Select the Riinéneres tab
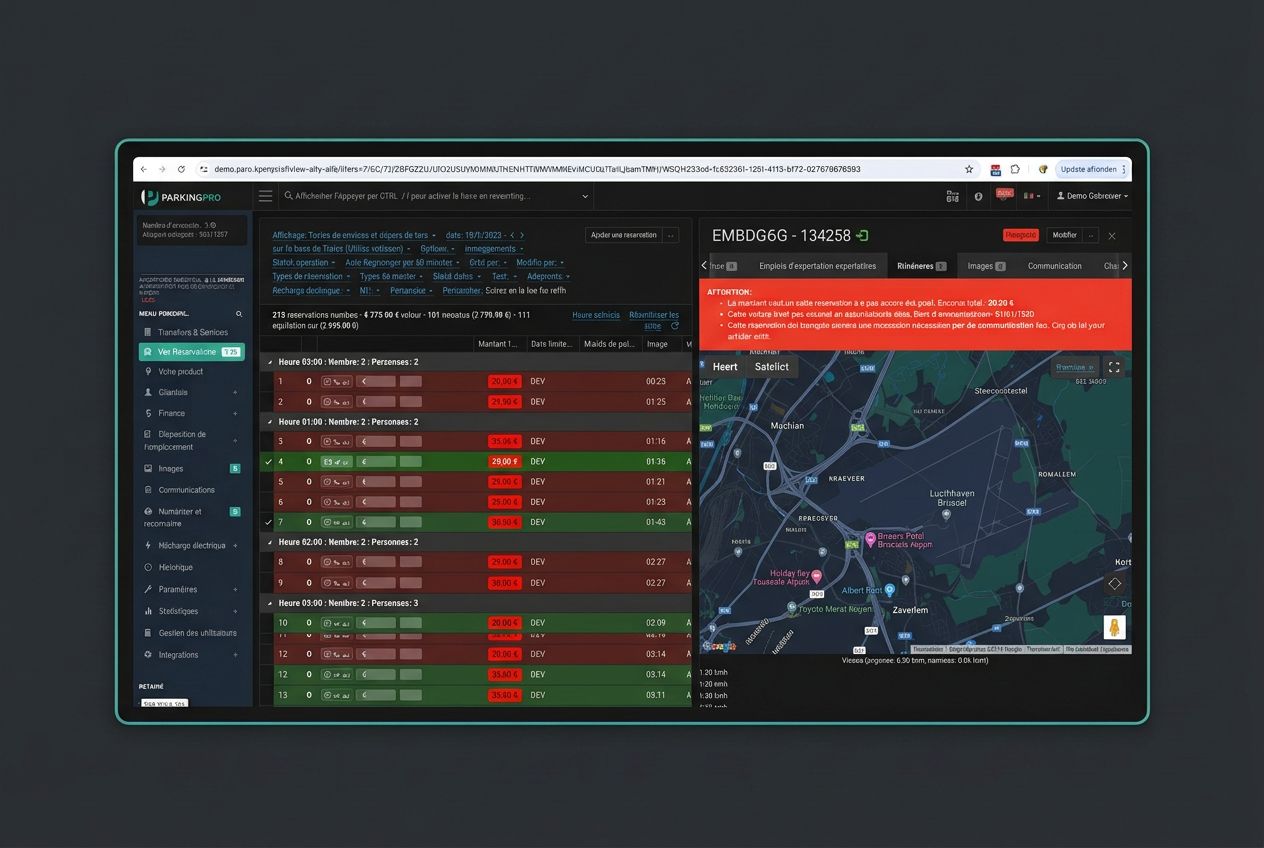Viewport: 1264px width, 848px height. (921, 266)
